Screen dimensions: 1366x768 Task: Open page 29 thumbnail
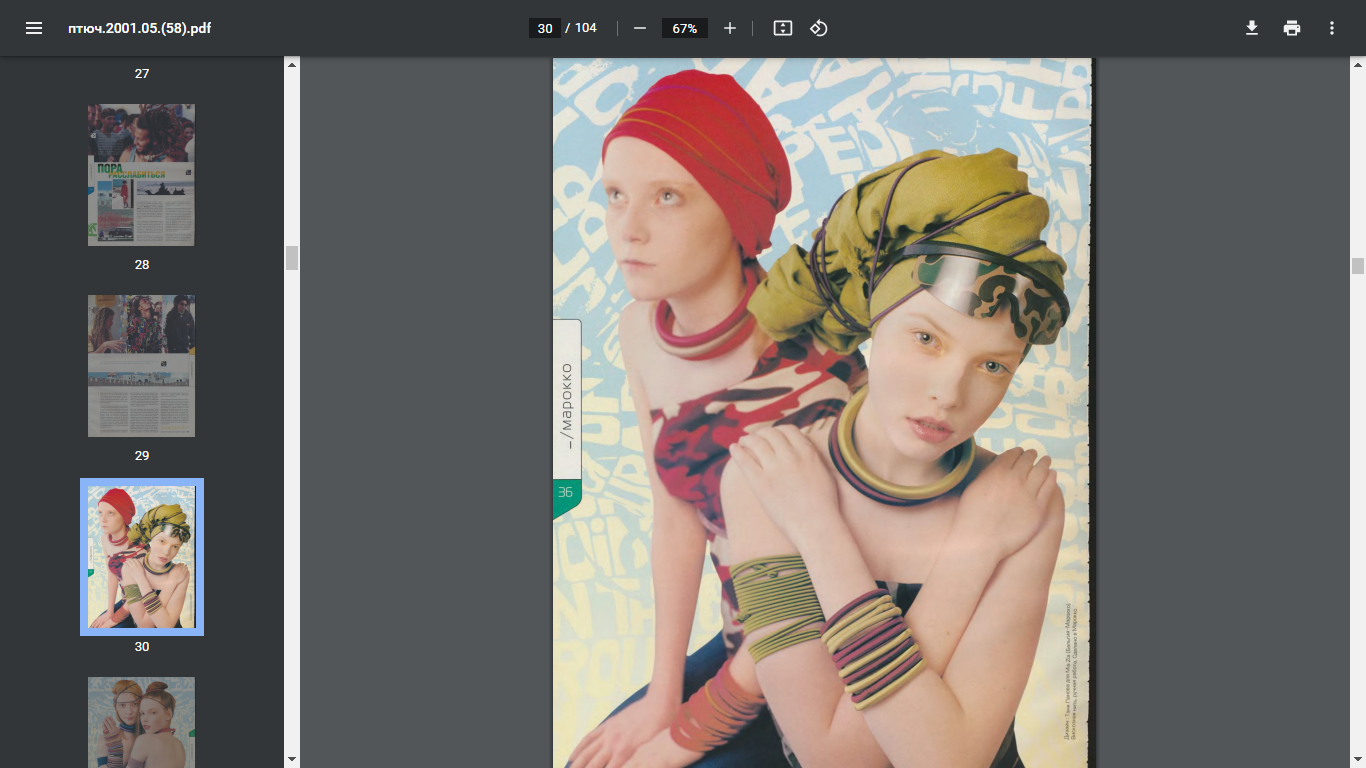click(141, 366)
